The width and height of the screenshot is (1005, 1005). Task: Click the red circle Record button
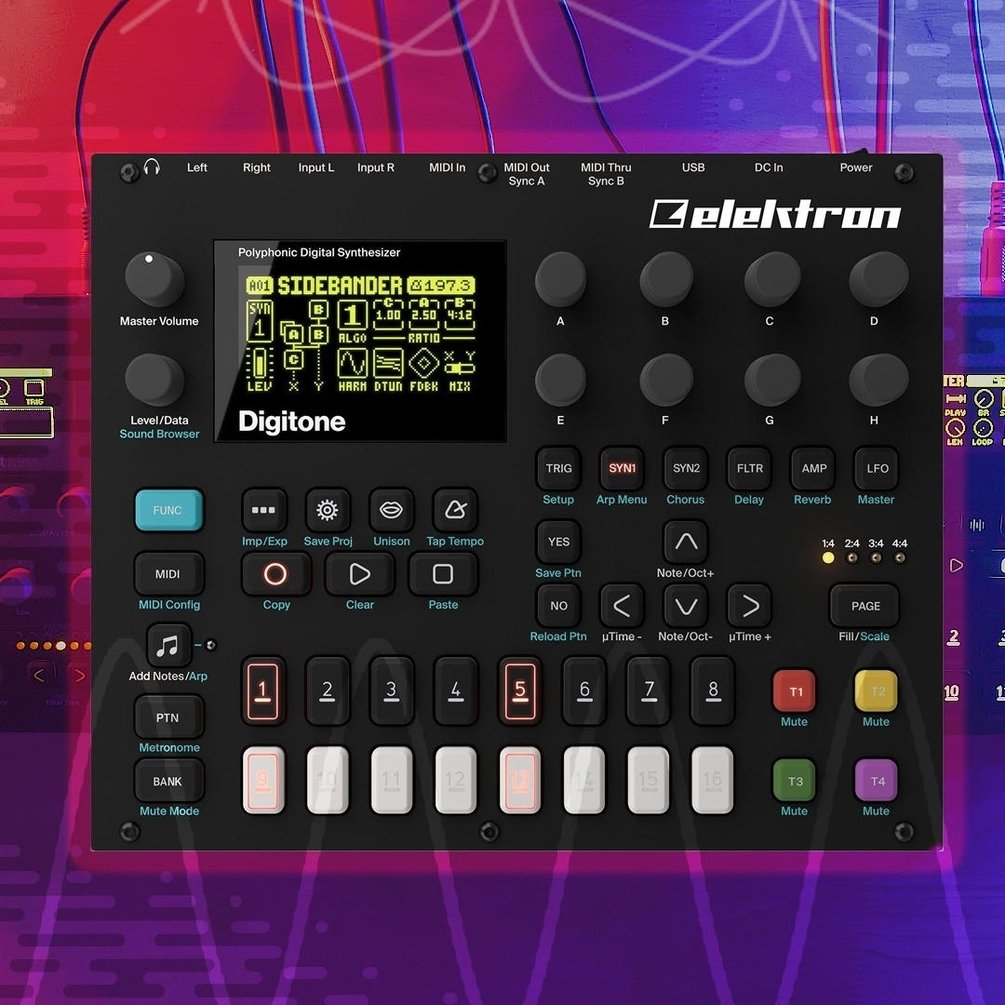[x=276, y=574]
